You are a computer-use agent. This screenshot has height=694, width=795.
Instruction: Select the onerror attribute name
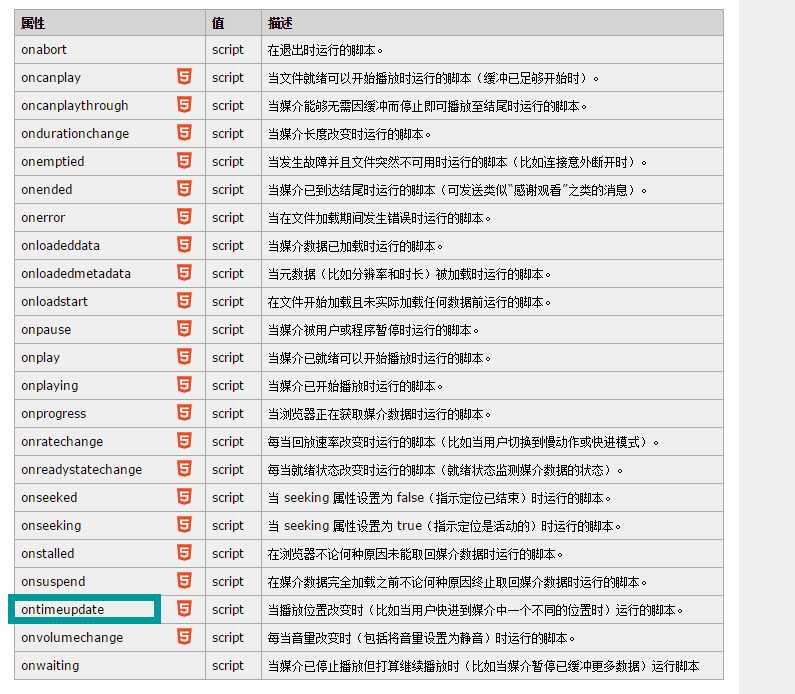pos(43,218)
